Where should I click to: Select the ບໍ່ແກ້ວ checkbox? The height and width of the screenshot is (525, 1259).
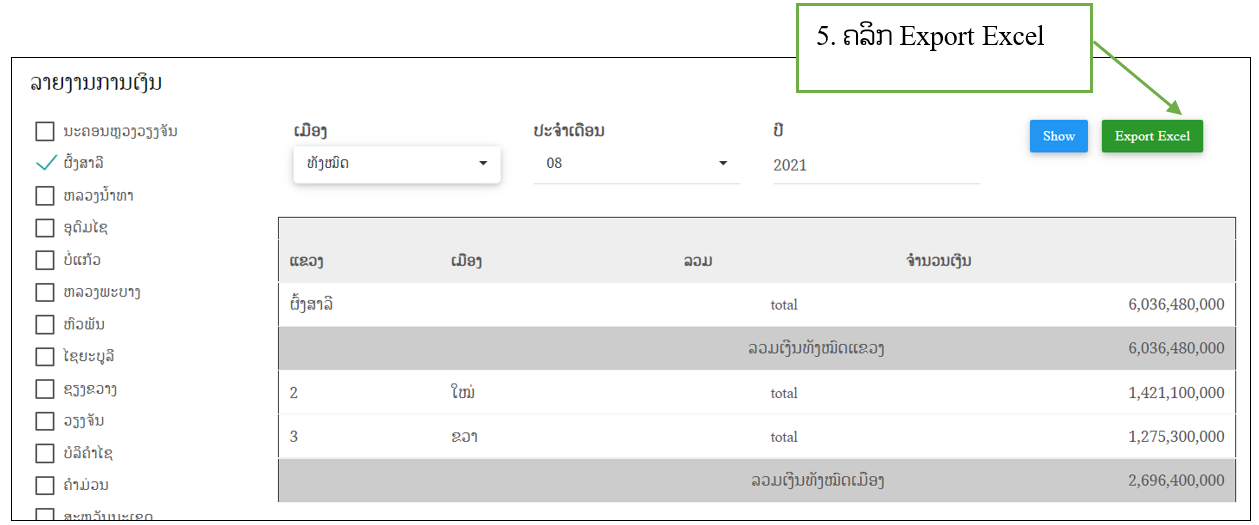tap(45, 260)
